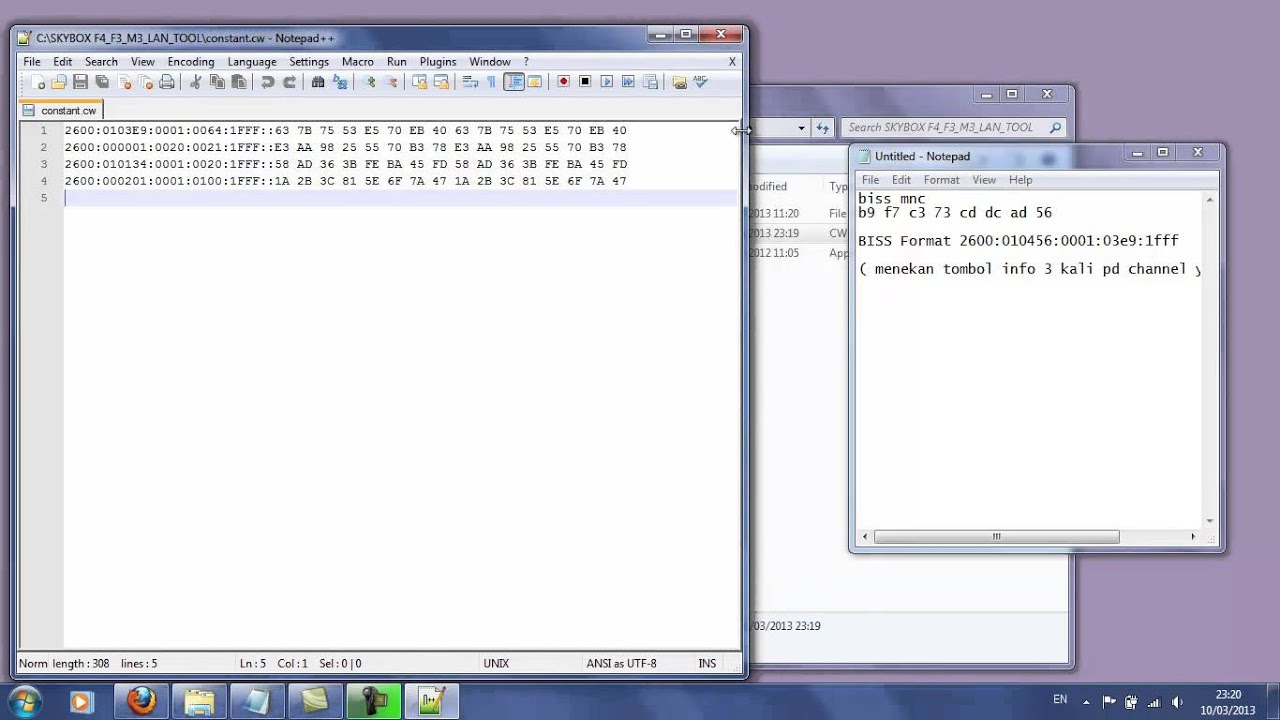1280x720 pixels.
Task: Stop macro recording with square icon
Action: (585, 82)
